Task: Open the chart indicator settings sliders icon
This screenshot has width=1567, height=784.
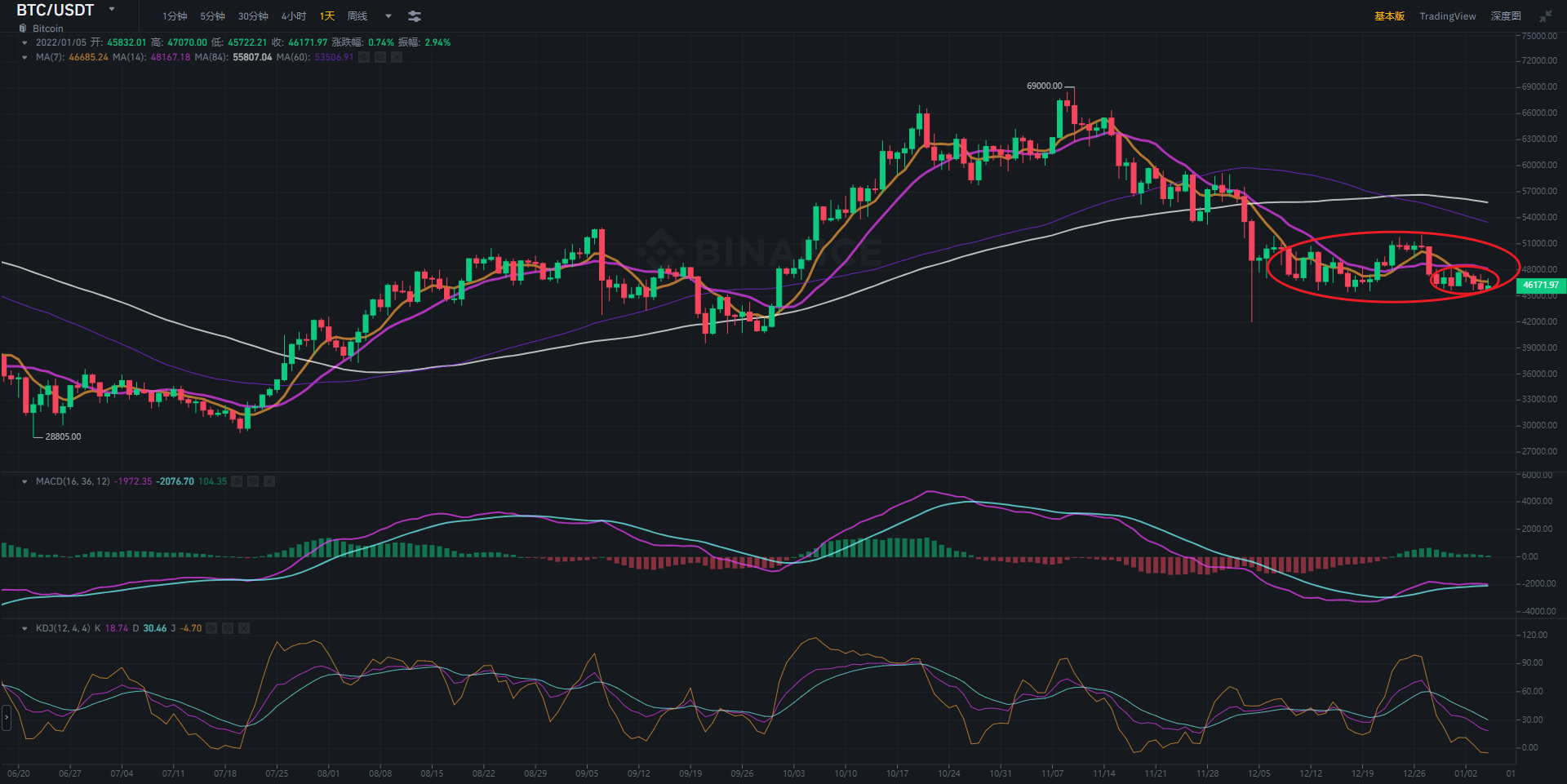Action: point(415,16)
